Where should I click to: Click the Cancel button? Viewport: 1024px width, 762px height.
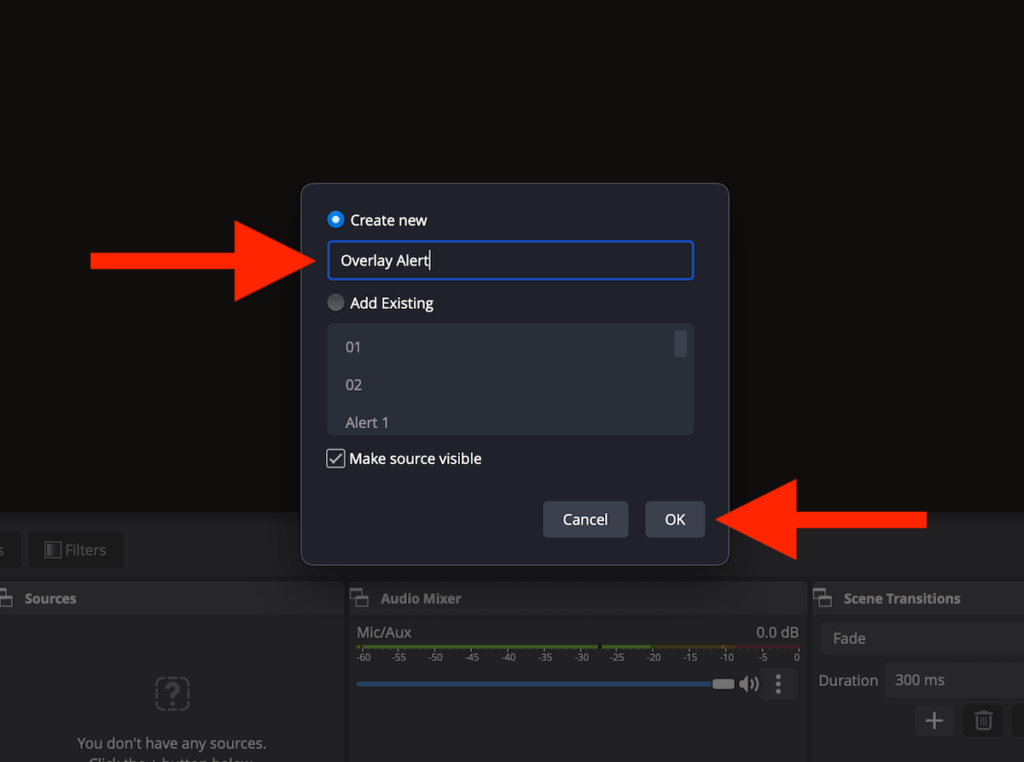pos(585,519)
